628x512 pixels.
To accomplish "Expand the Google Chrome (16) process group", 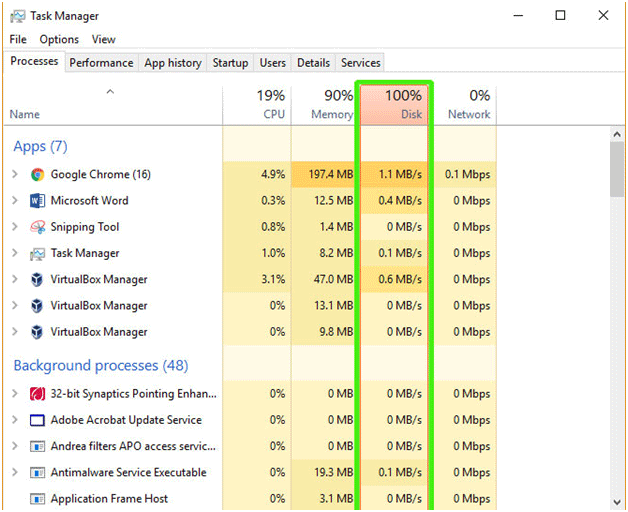I will click(15, 174).
